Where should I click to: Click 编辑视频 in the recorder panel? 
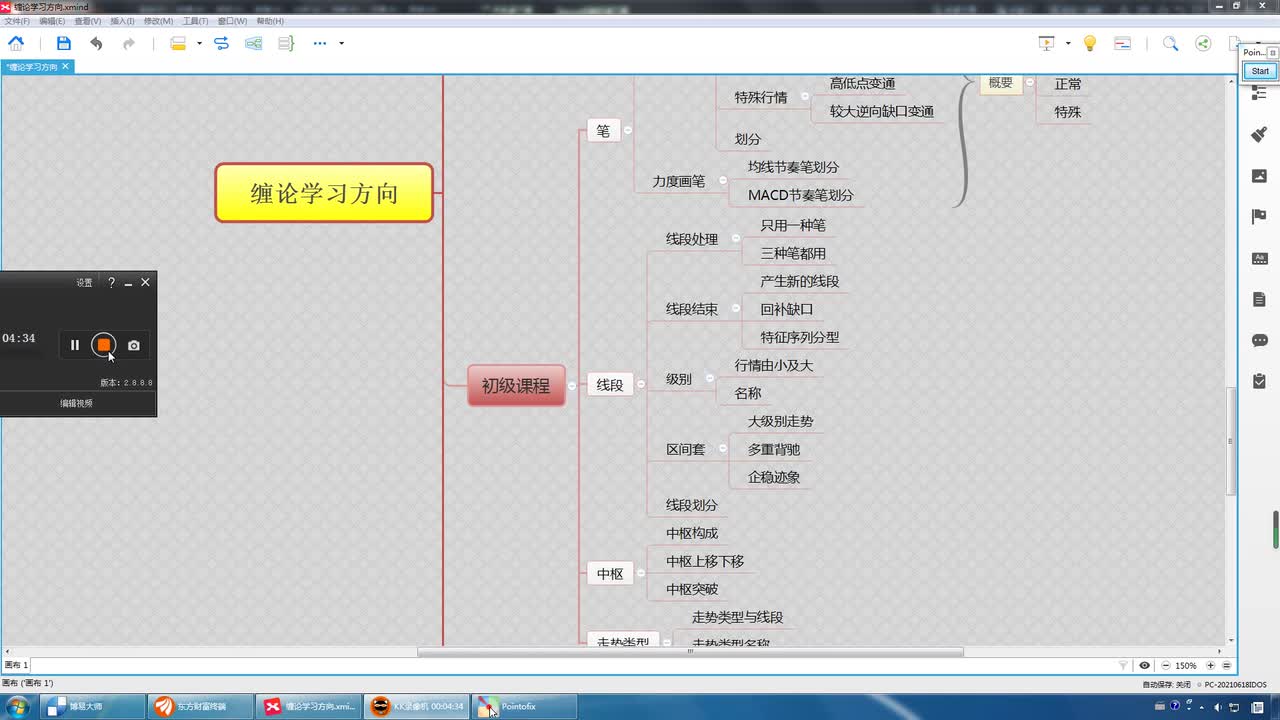pyautogui.click(x=76, y=403)
